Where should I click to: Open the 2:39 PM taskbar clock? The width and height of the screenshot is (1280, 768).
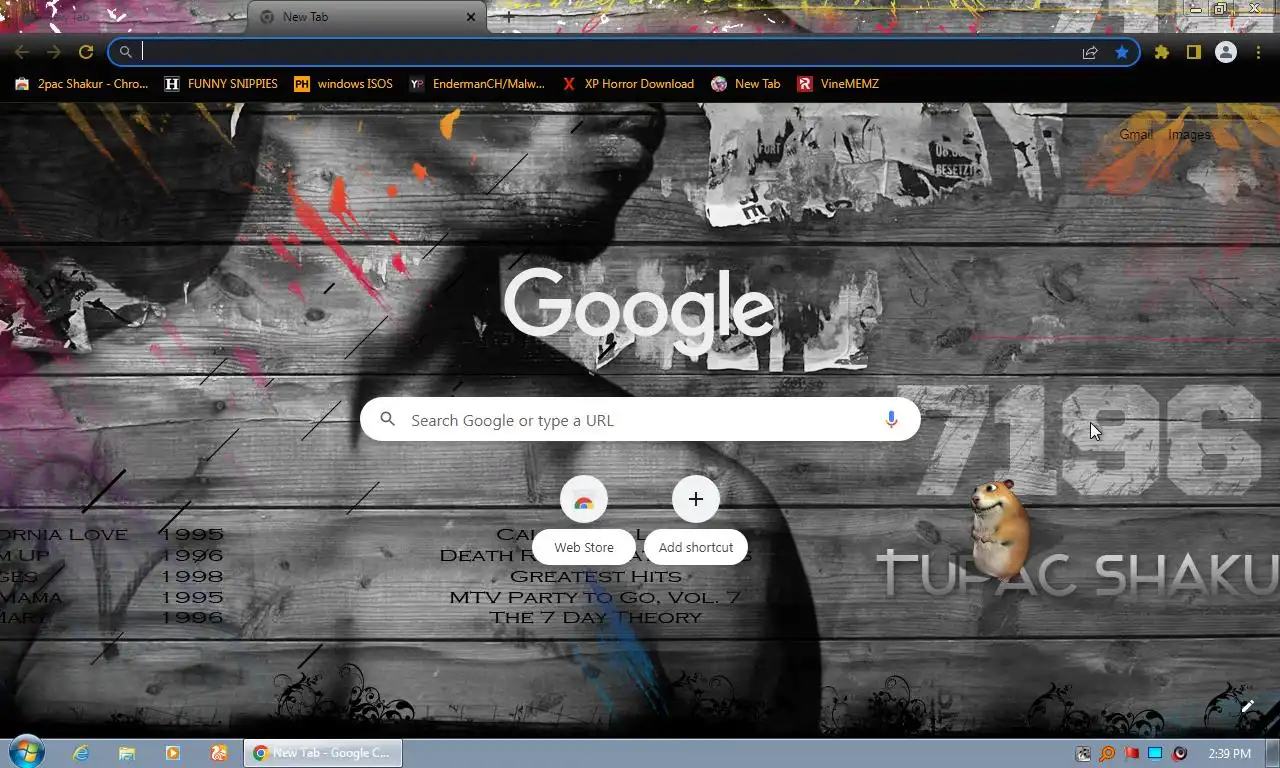tap(1230, 753)
